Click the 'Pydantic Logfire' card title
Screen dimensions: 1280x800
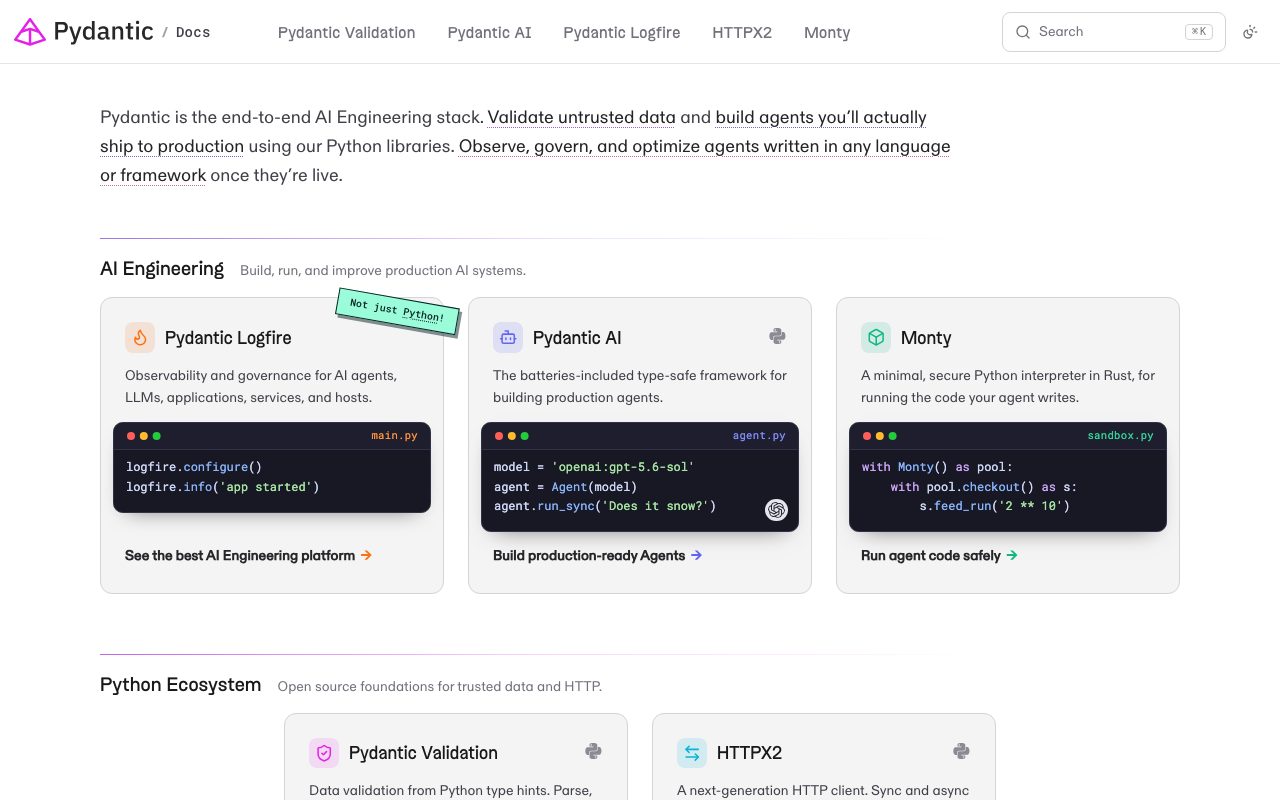228,338
